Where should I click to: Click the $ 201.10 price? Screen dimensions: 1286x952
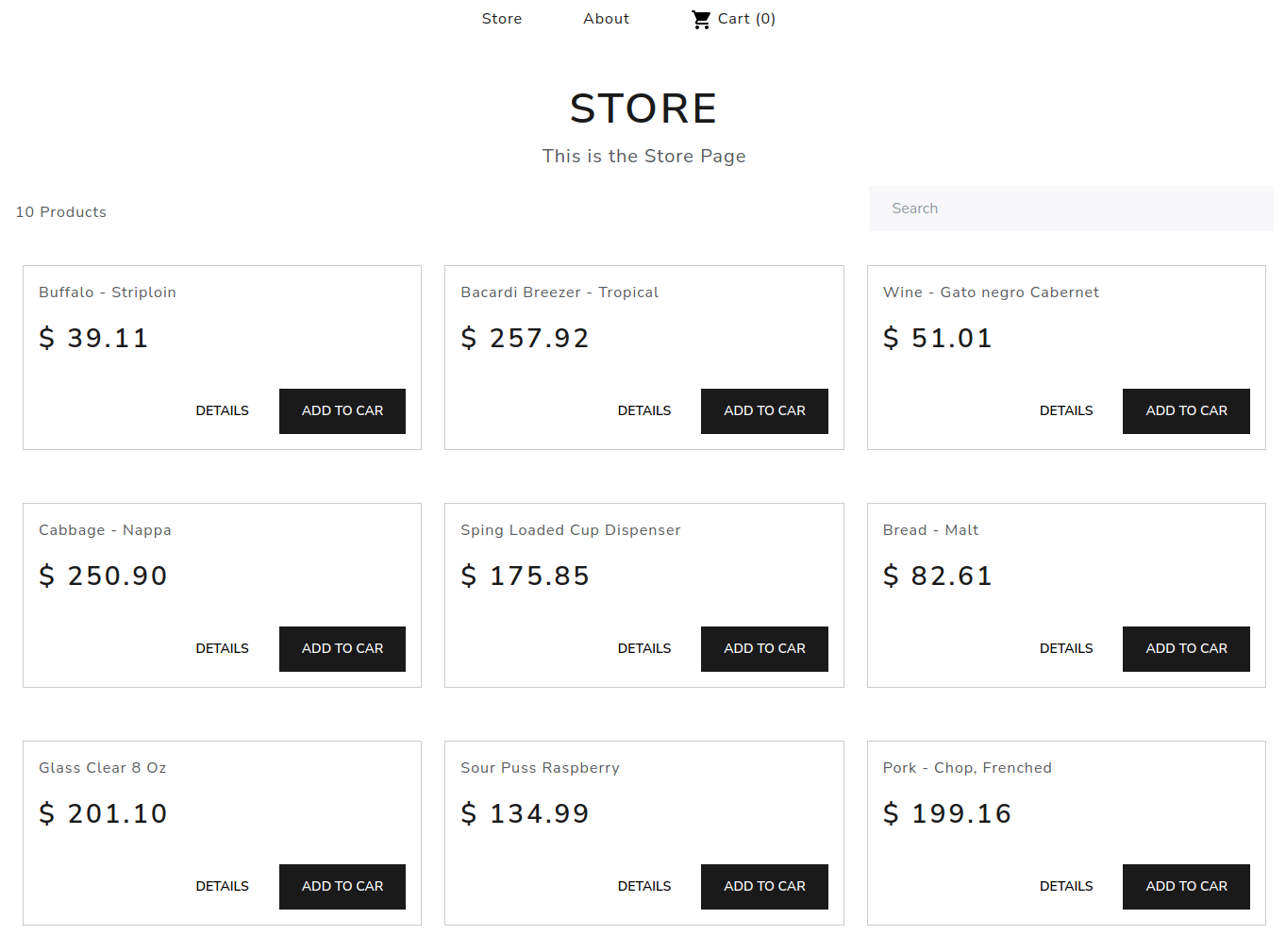(x=103, y=813)
